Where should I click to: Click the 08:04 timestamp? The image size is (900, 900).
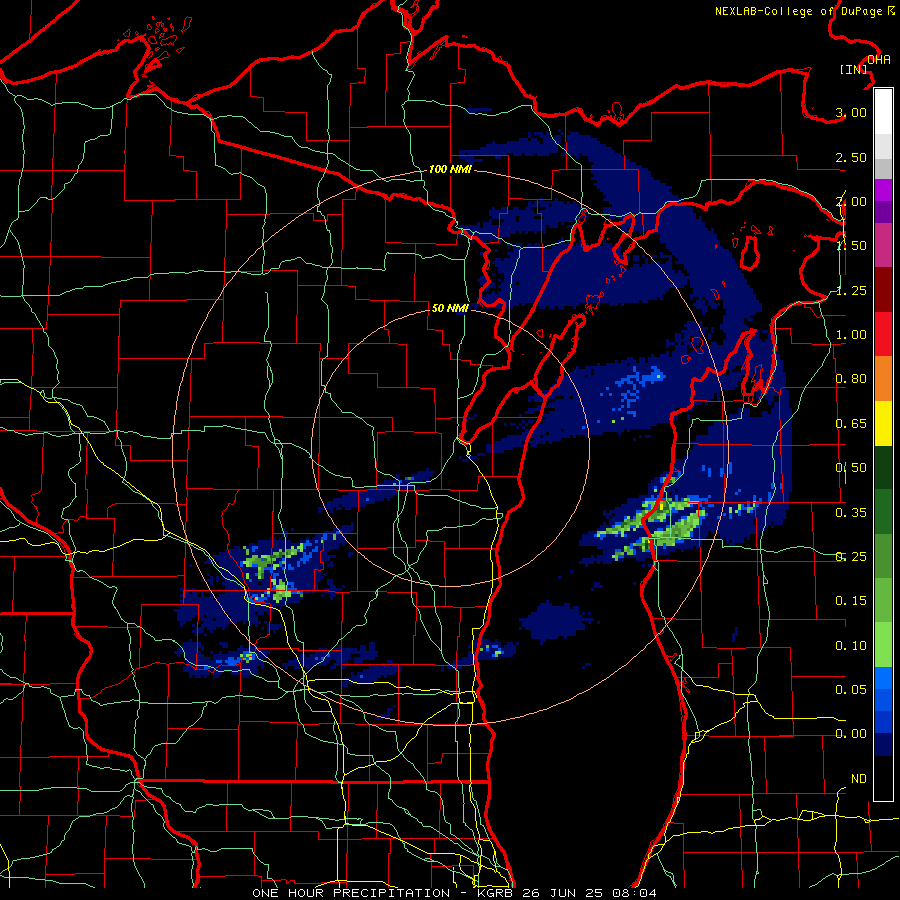tap(634, 893)
